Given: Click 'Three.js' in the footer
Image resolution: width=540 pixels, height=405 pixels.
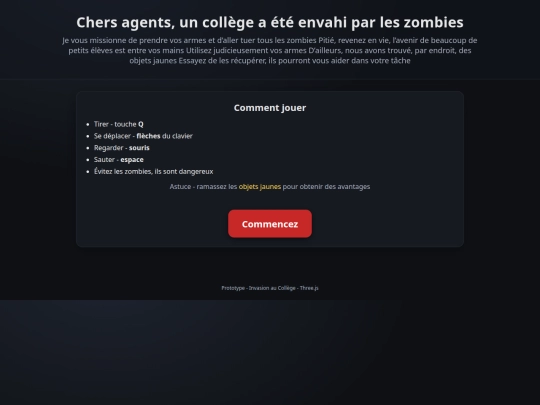Looking at the screenshot, I should [x=309, y=288].
